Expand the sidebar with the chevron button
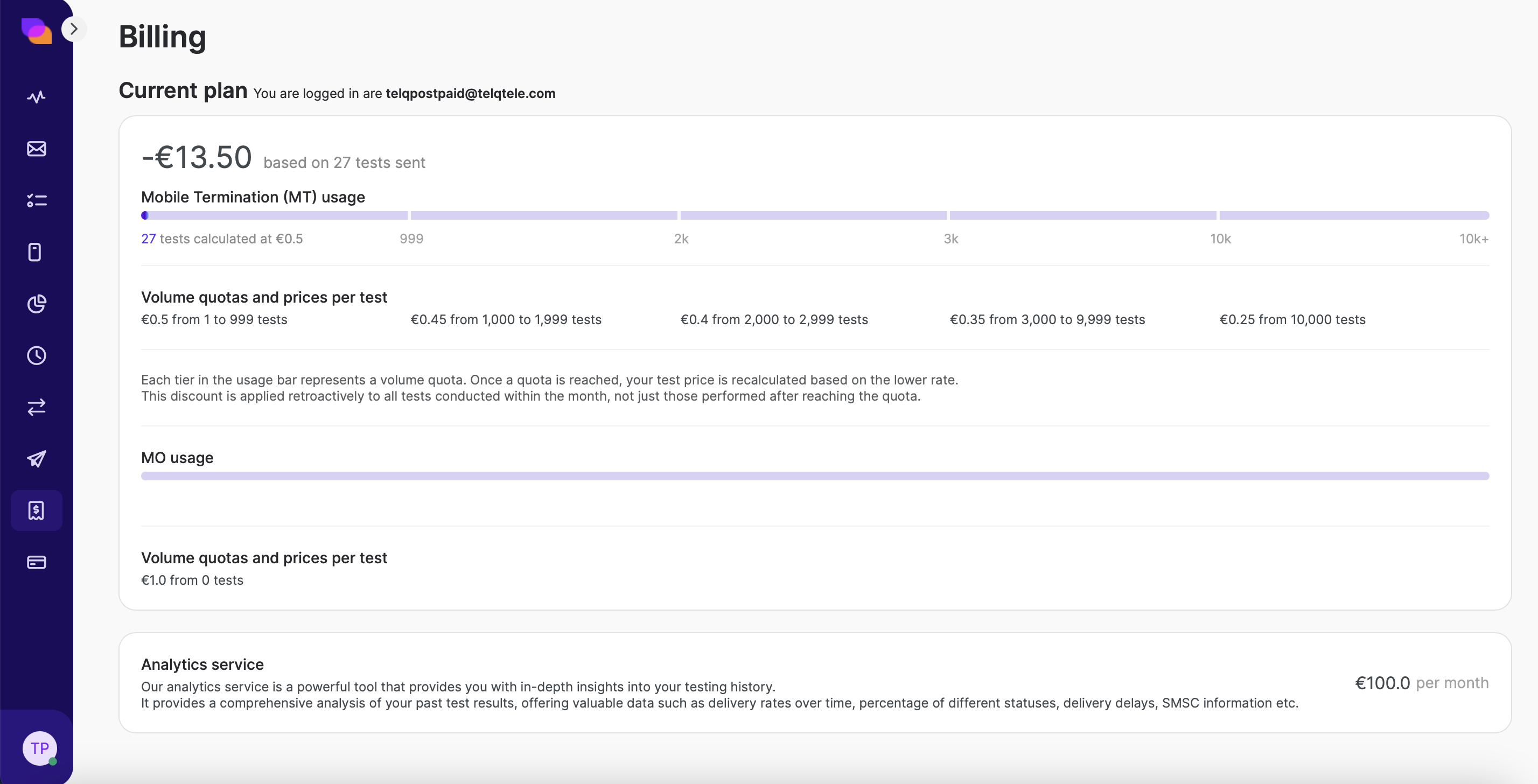This screenshot has height=784, width=1538. tap(73, 29)
